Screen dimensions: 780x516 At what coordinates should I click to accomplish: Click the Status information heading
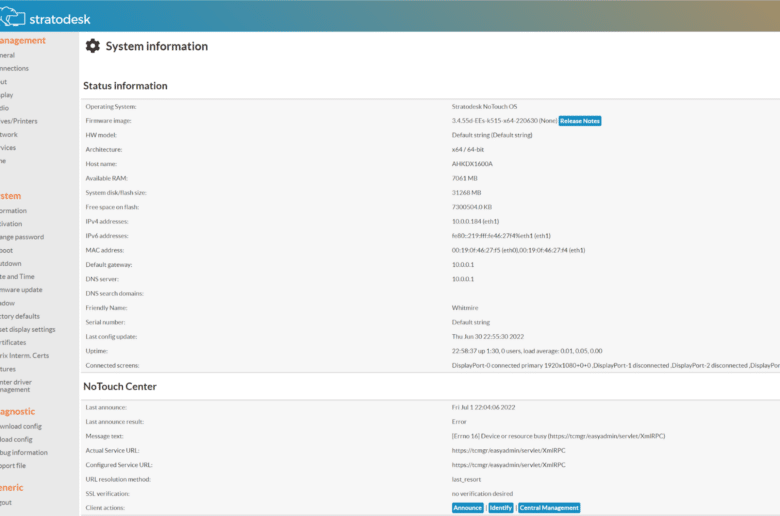click(x=125, y=86)
